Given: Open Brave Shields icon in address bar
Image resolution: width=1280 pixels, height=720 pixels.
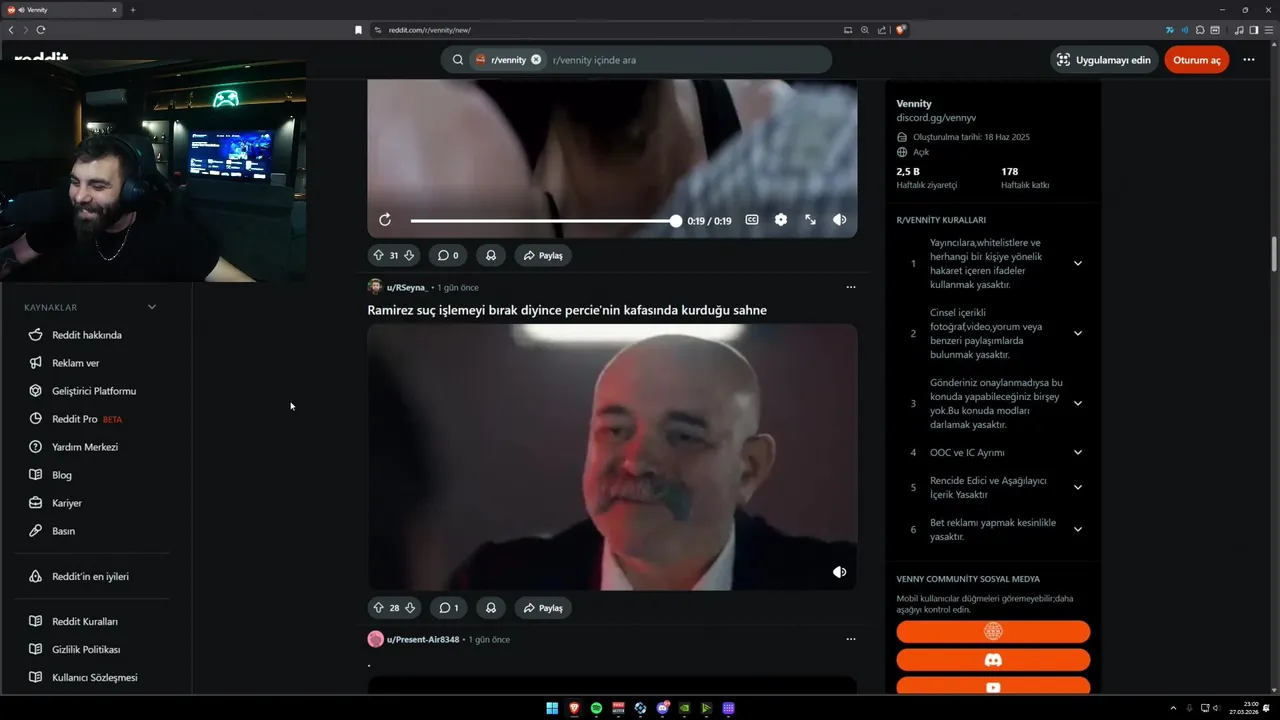Looking at the screenshot, I should [x=901, y=30].
